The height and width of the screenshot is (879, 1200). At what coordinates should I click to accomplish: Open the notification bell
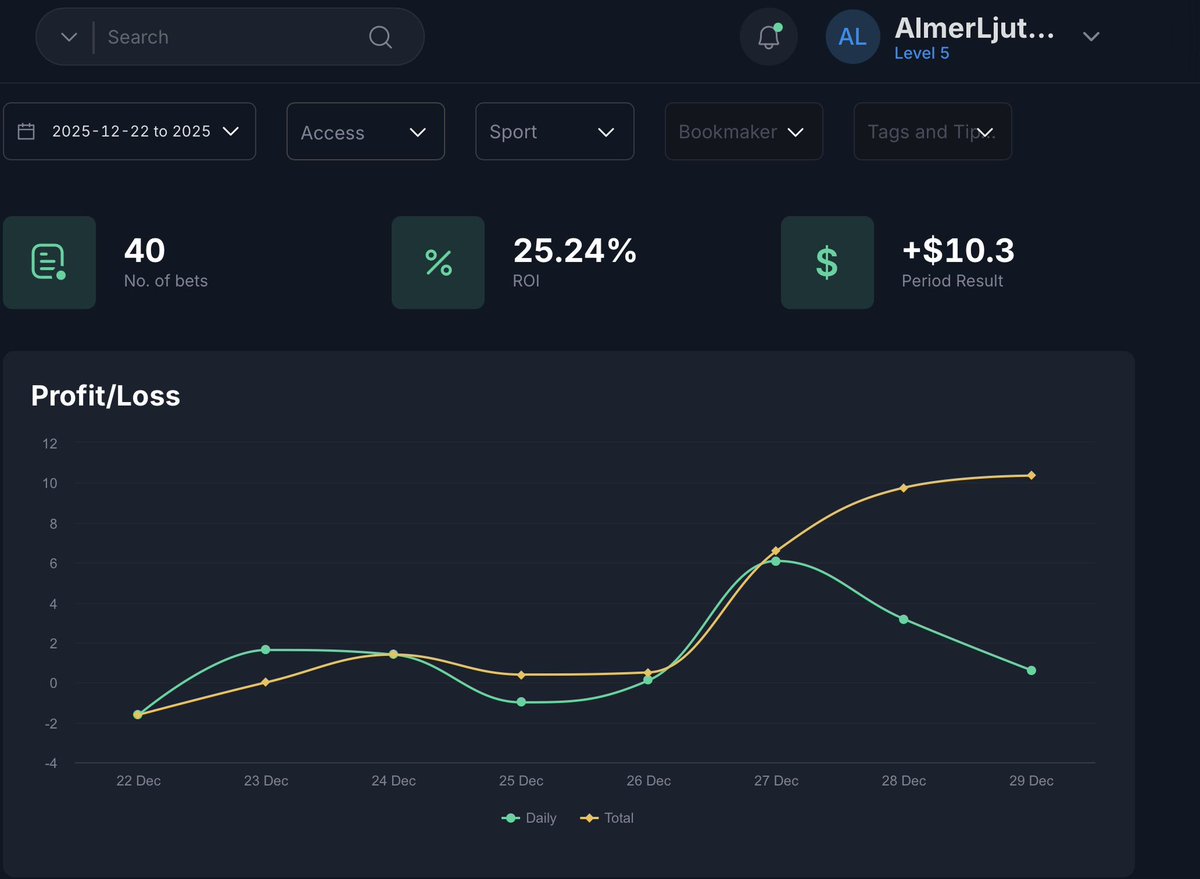pos(768,36)
